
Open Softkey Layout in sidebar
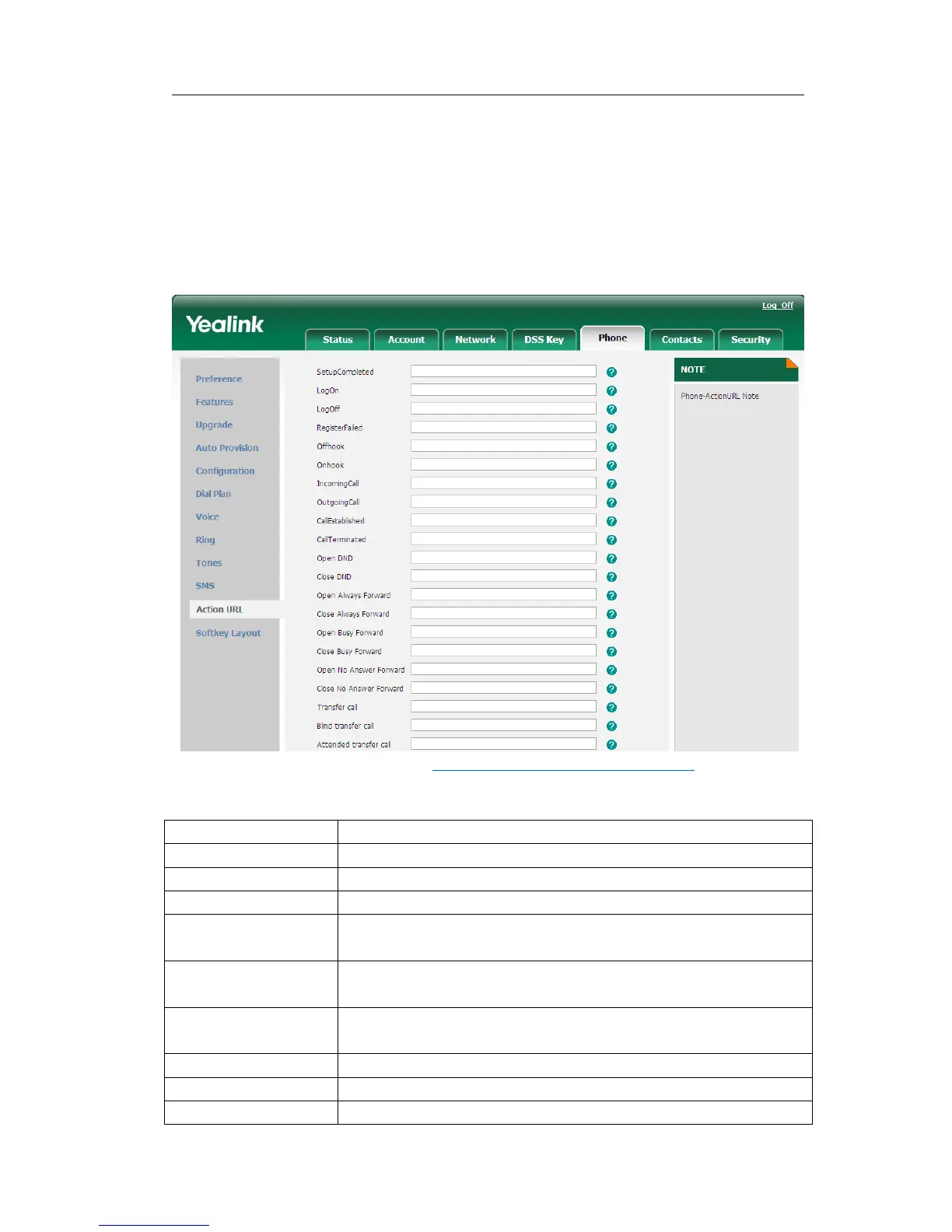tap(228, 633)
